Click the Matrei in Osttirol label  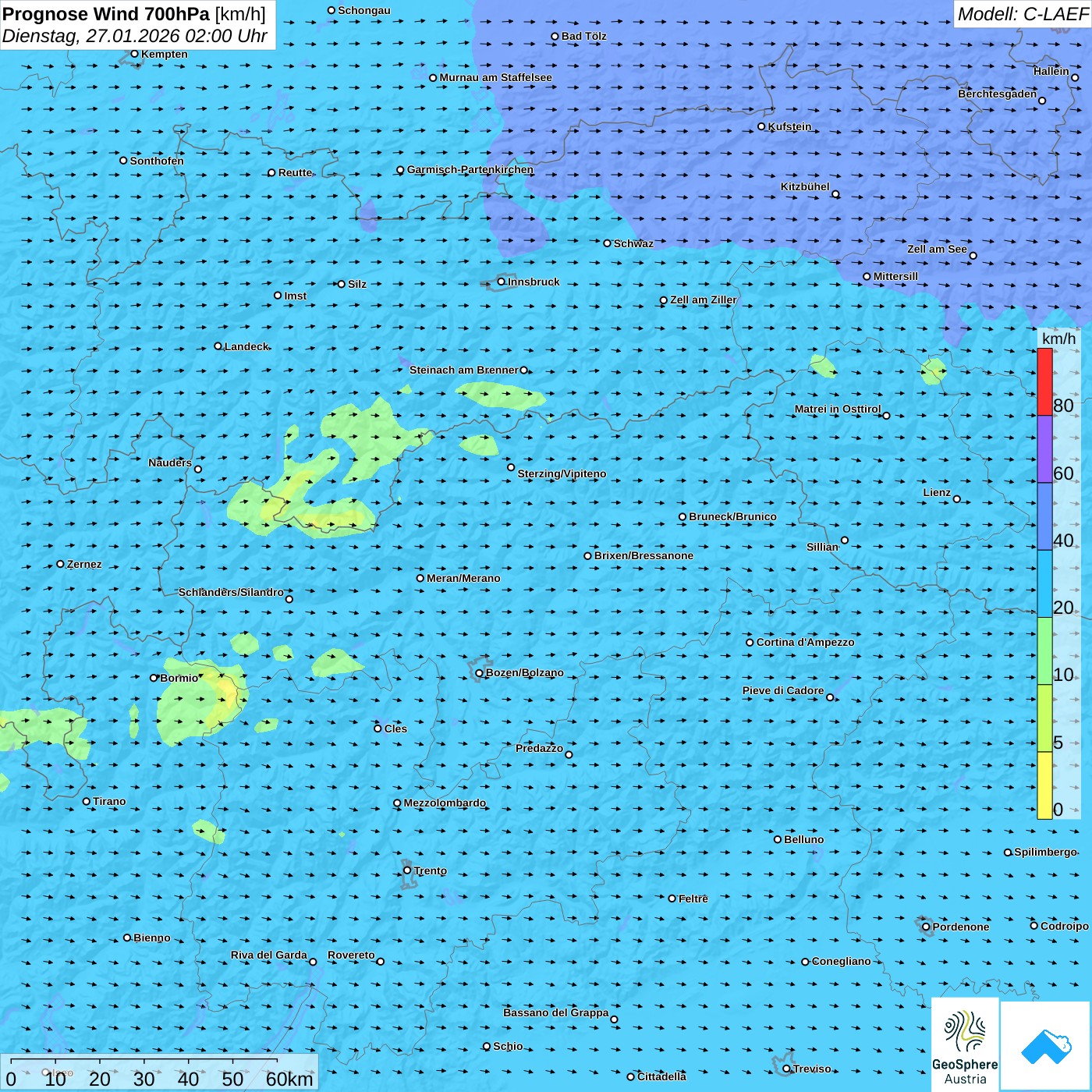[838, 409]
